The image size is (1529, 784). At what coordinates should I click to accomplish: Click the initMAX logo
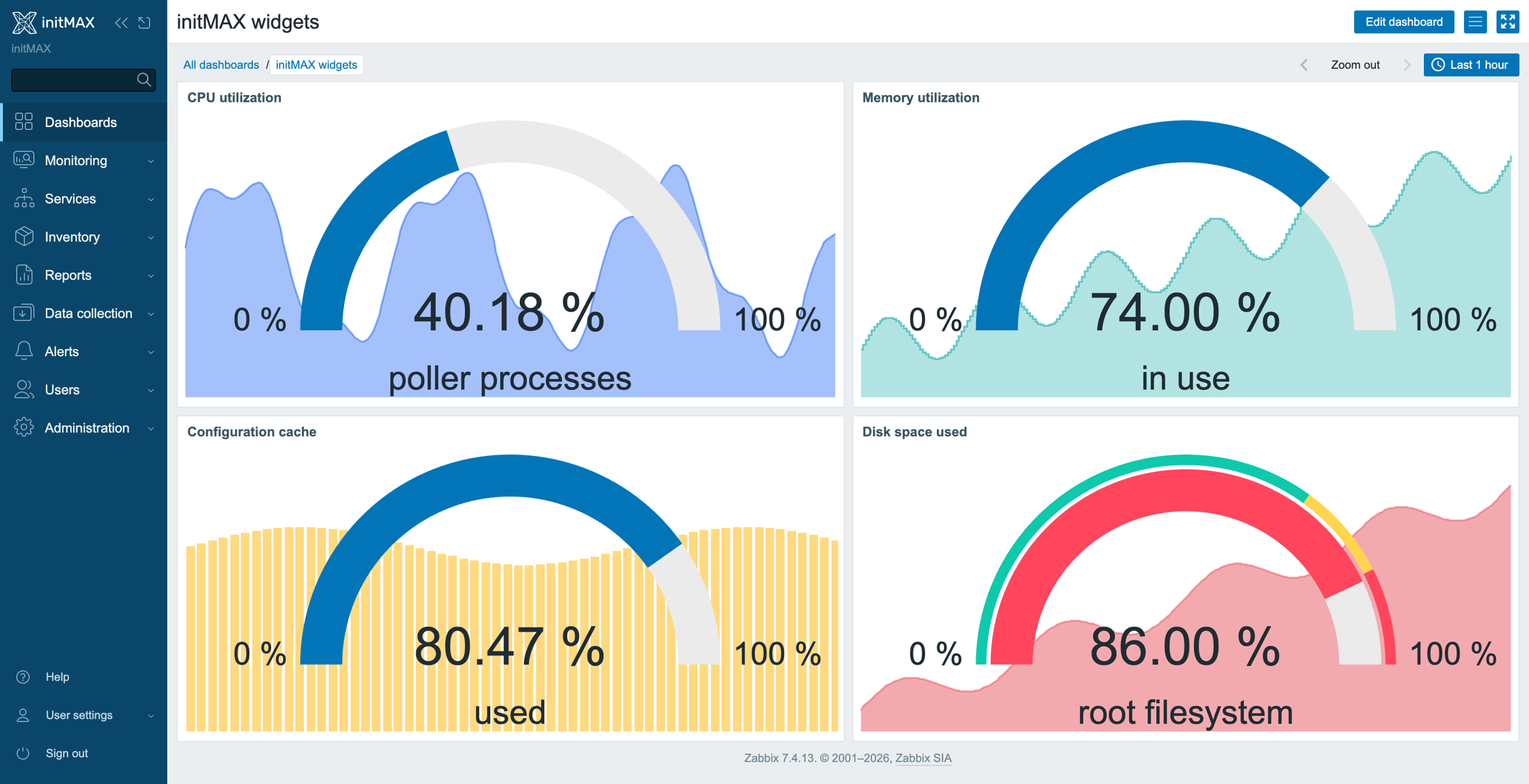tap(54, 22)
